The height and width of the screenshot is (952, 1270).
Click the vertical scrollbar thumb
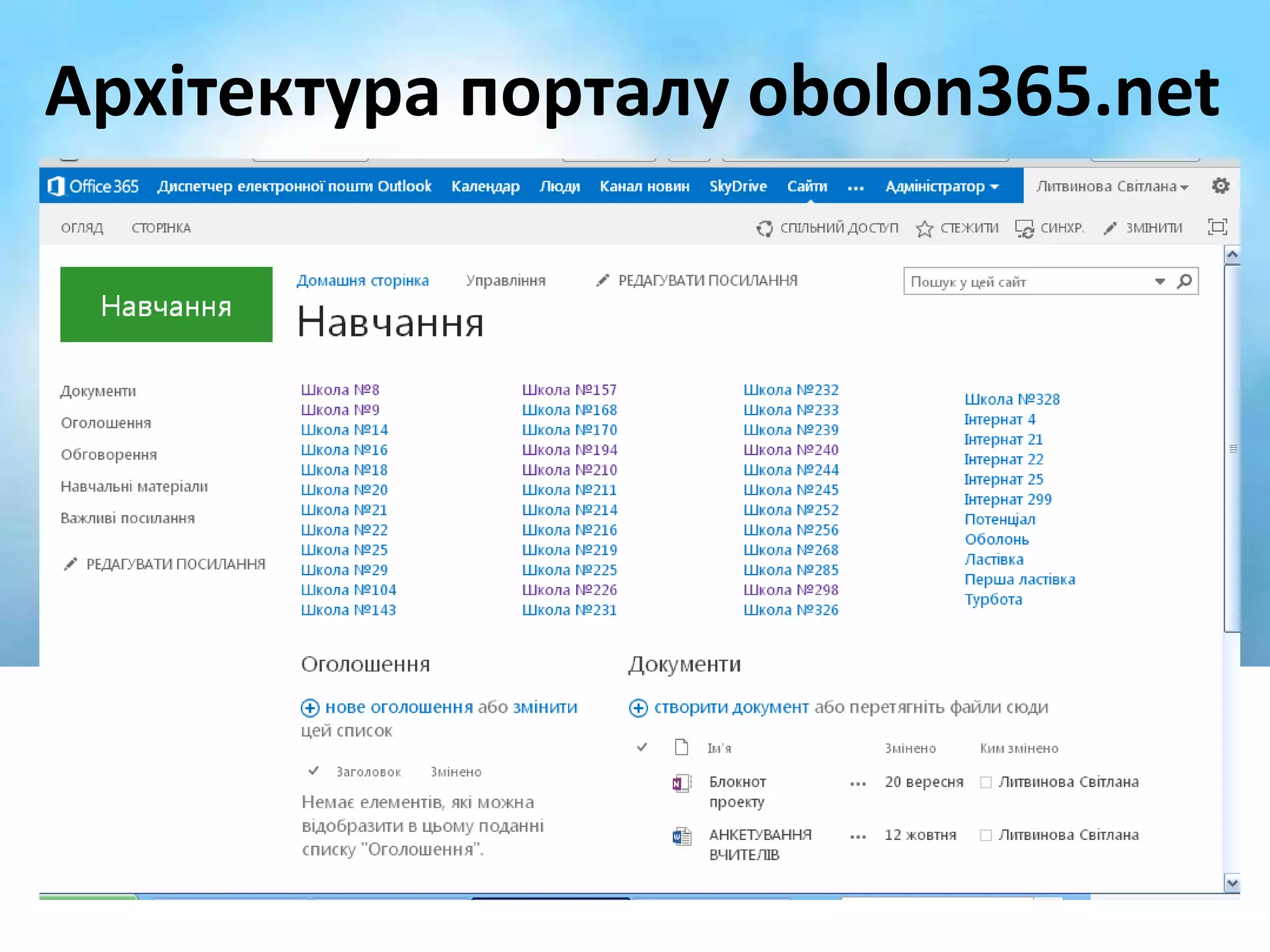click(1232, 449)
